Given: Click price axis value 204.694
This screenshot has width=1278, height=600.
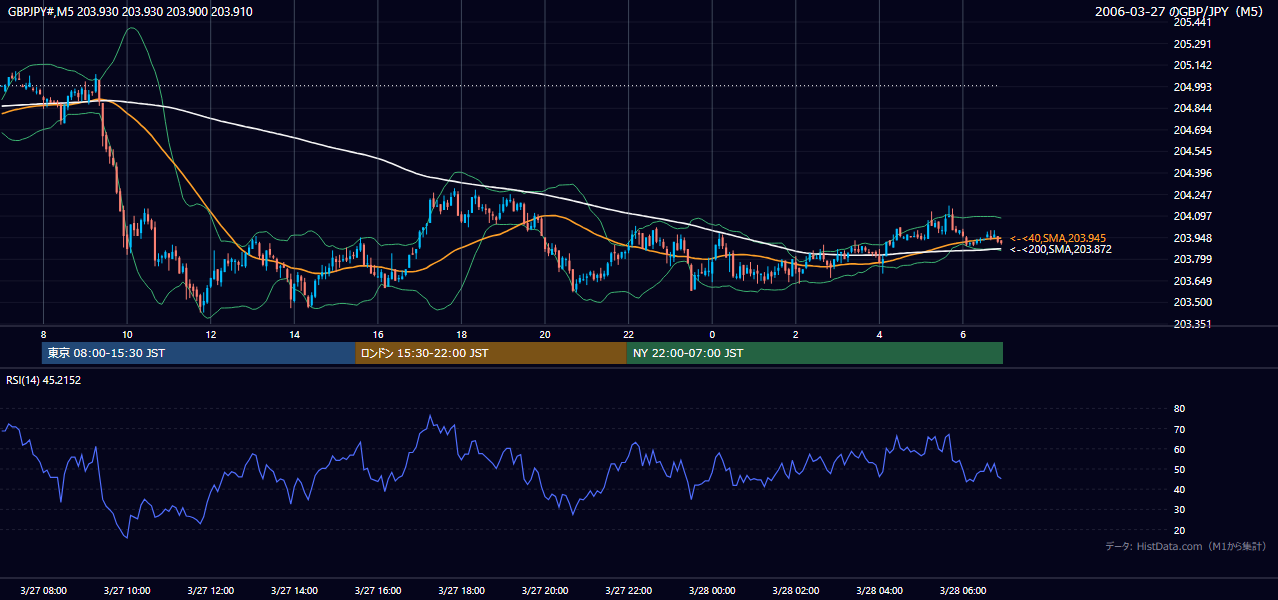Looking at the screenshot, I should point(1191,130).
